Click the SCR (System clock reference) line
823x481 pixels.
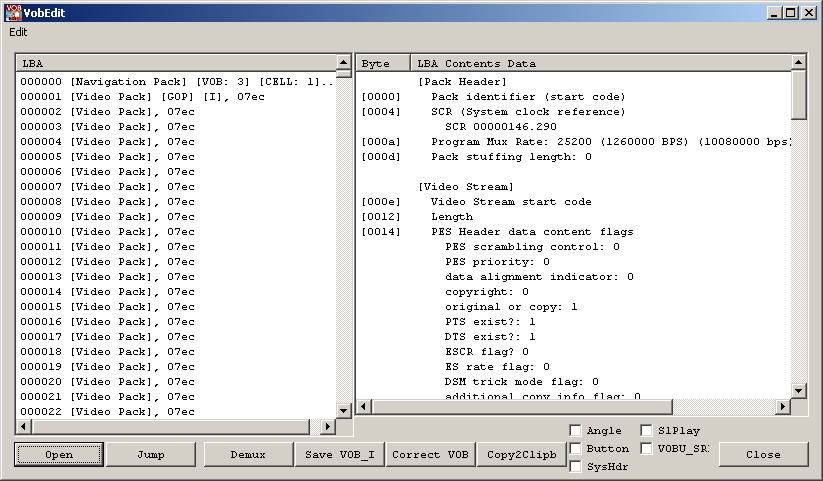point(528,112)
